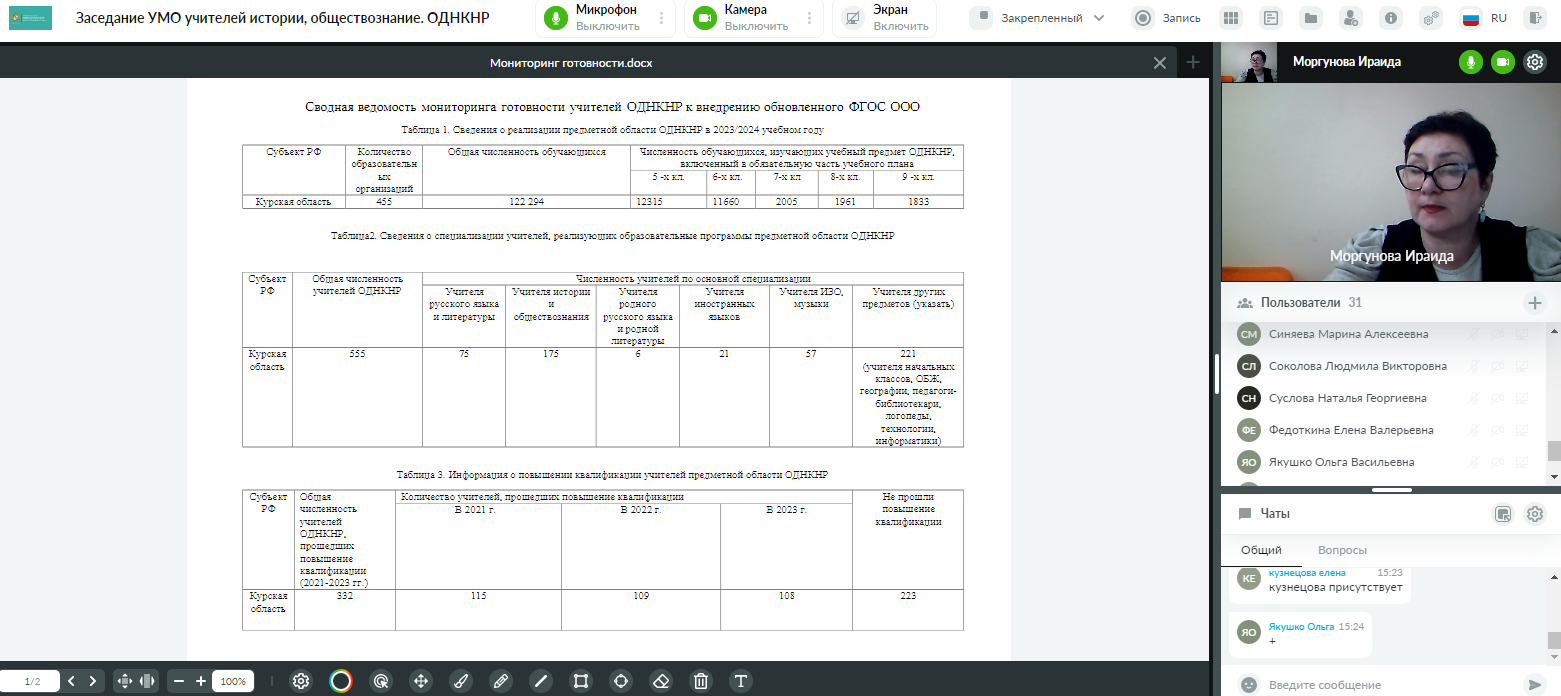Open the RU language selector

click(x=1484, y=18)
